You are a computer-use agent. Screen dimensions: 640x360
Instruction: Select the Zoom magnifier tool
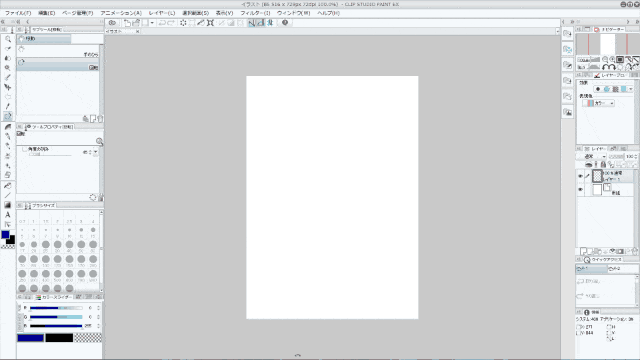(8, 39)
